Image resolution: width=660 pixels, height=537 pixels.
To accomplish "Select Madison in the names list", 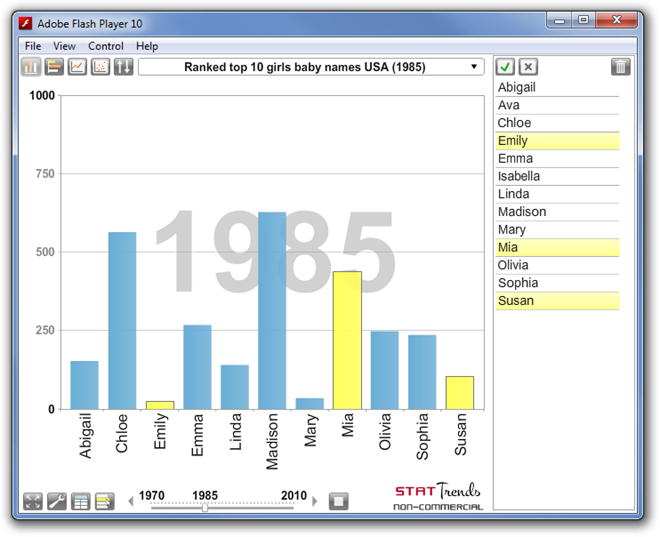I will 557,212.
